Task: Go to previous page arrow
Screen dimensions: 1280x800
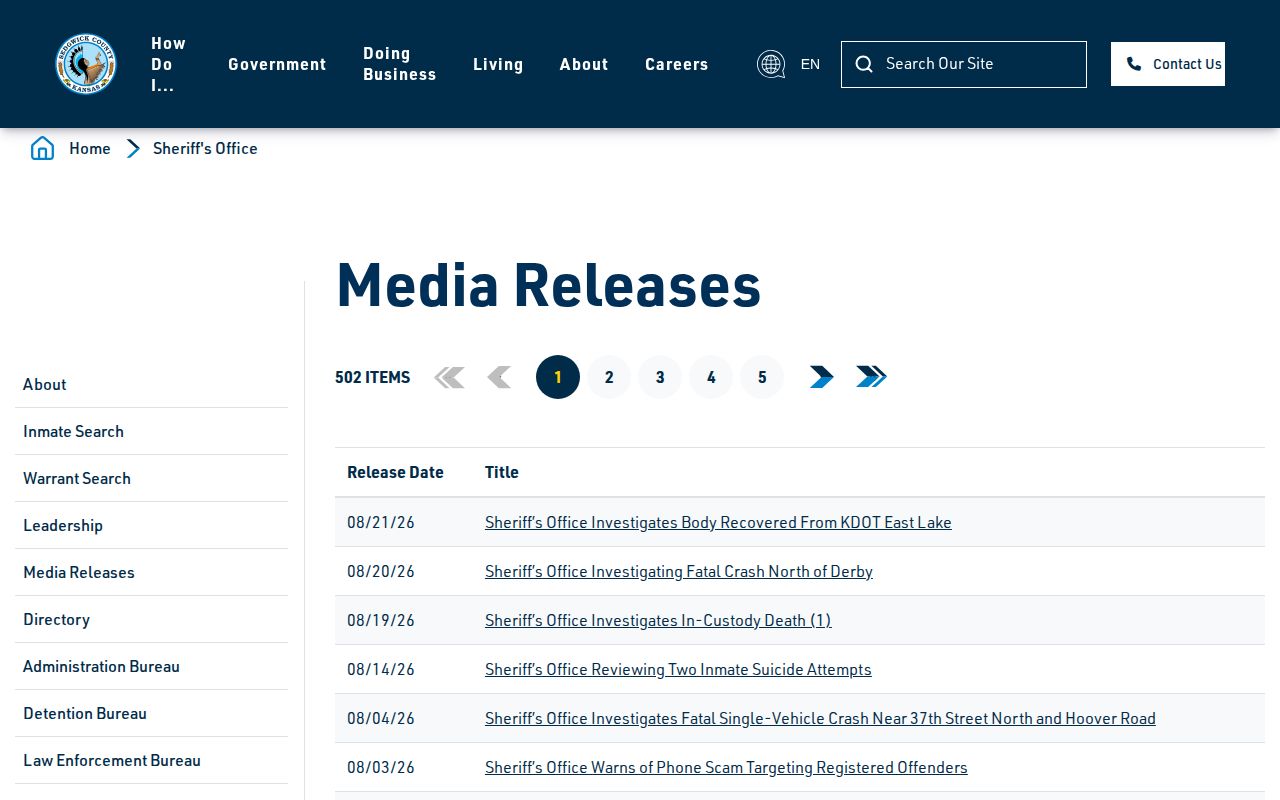Action: 499,377
